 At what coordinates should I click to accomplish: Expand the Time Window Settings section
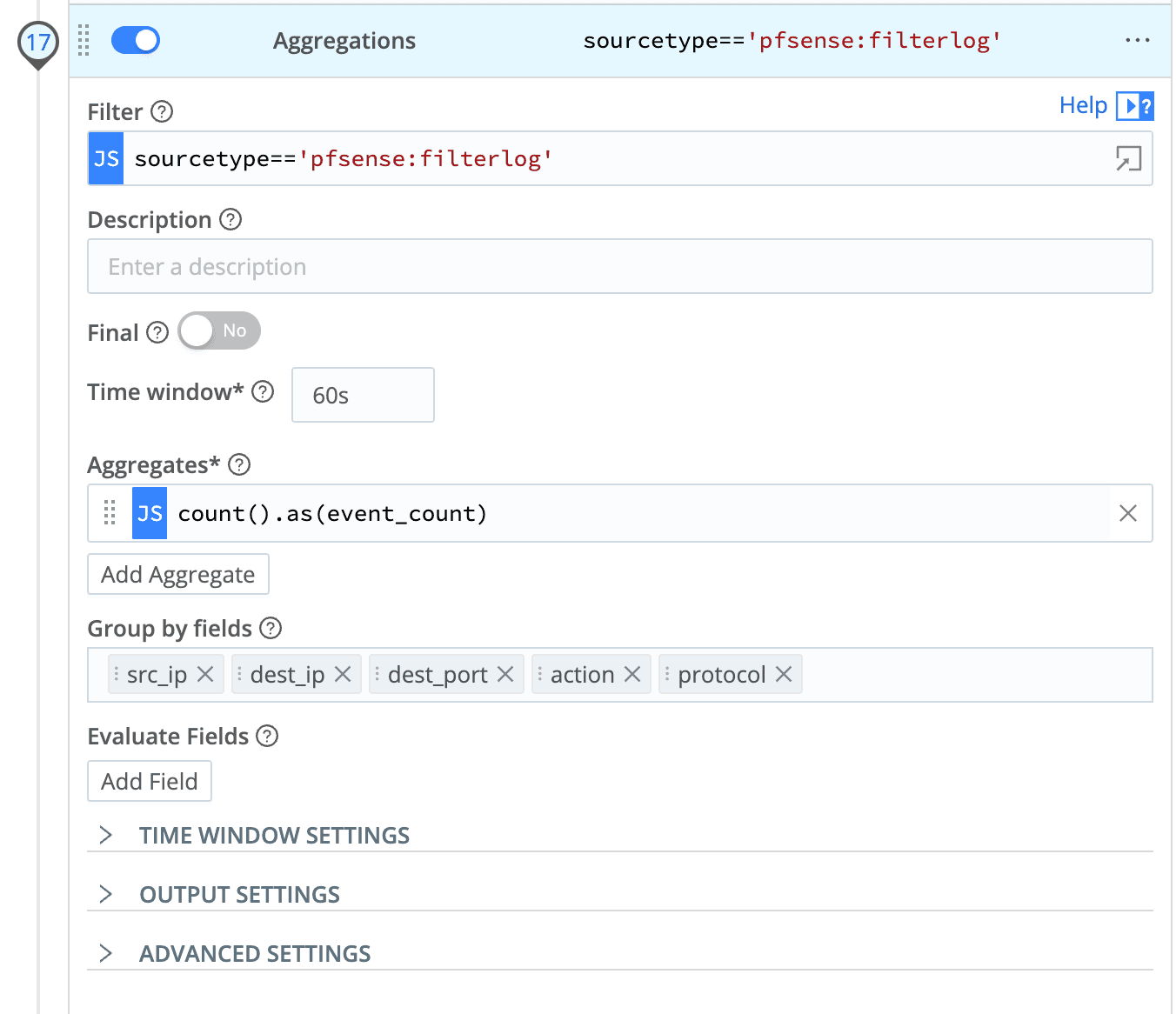[x=274, y=836]
